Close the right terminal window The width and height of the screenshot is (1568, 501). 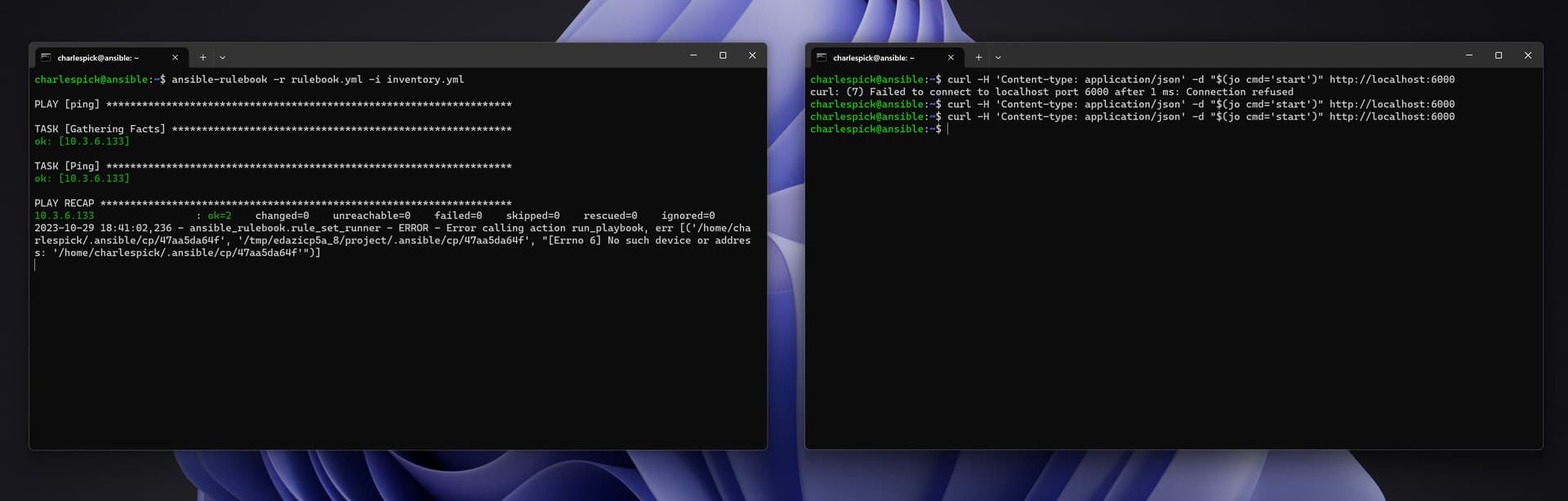coord(1528,55)
